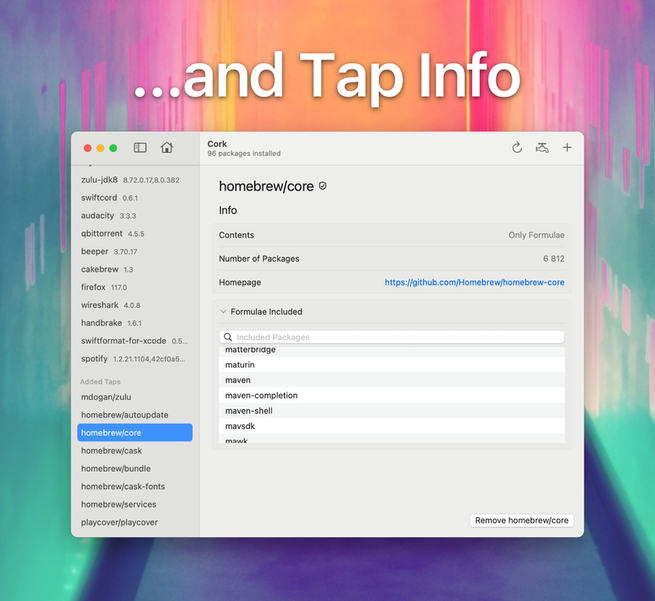Minimize Cork window with yellow button

point(100,148)
